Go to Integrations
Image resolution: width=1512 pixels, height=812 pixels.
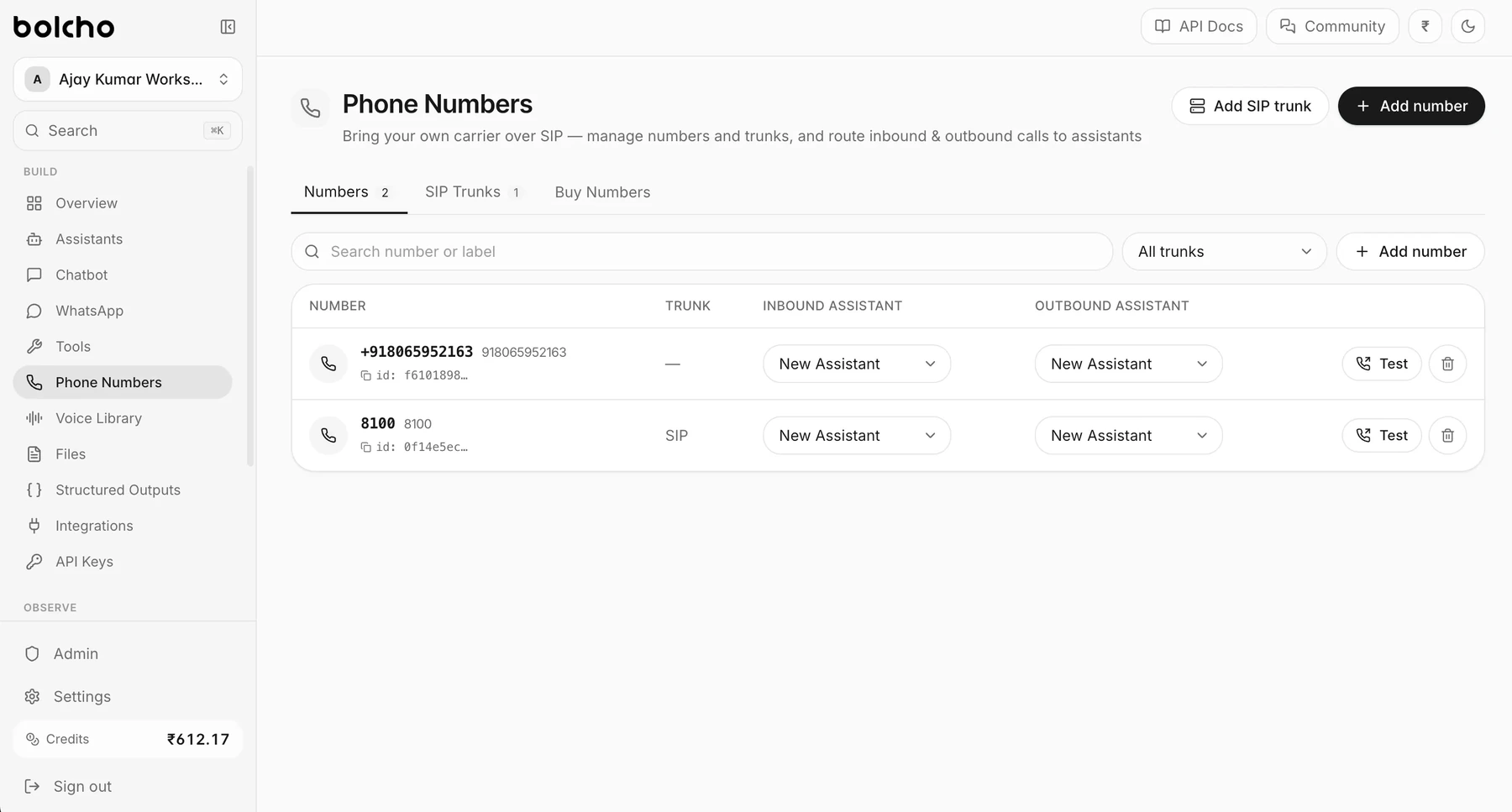pyautogui.click(x=123, y=526)
